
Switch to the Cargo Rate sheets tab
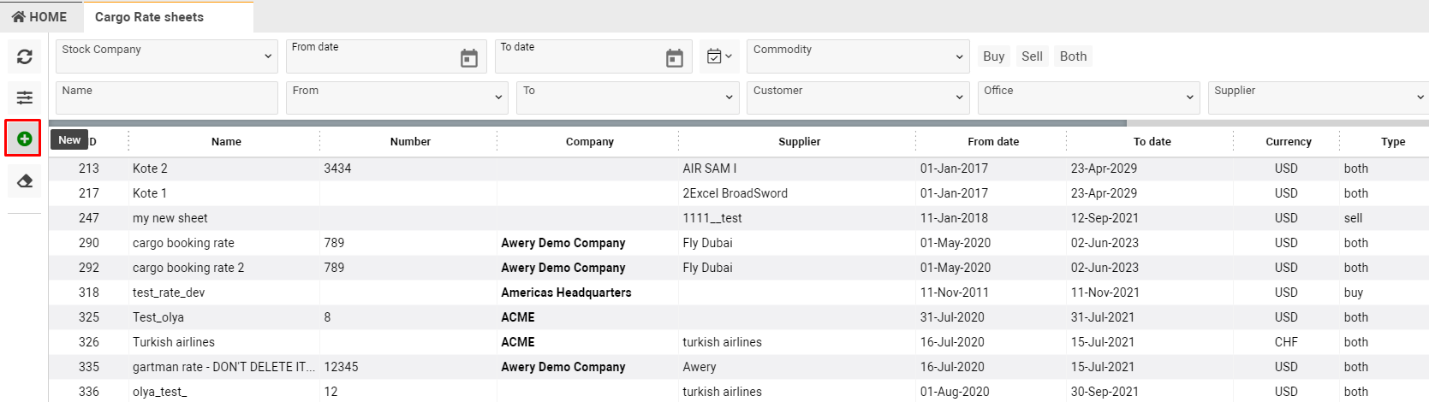pyautogui.click(x=149, y=17)
